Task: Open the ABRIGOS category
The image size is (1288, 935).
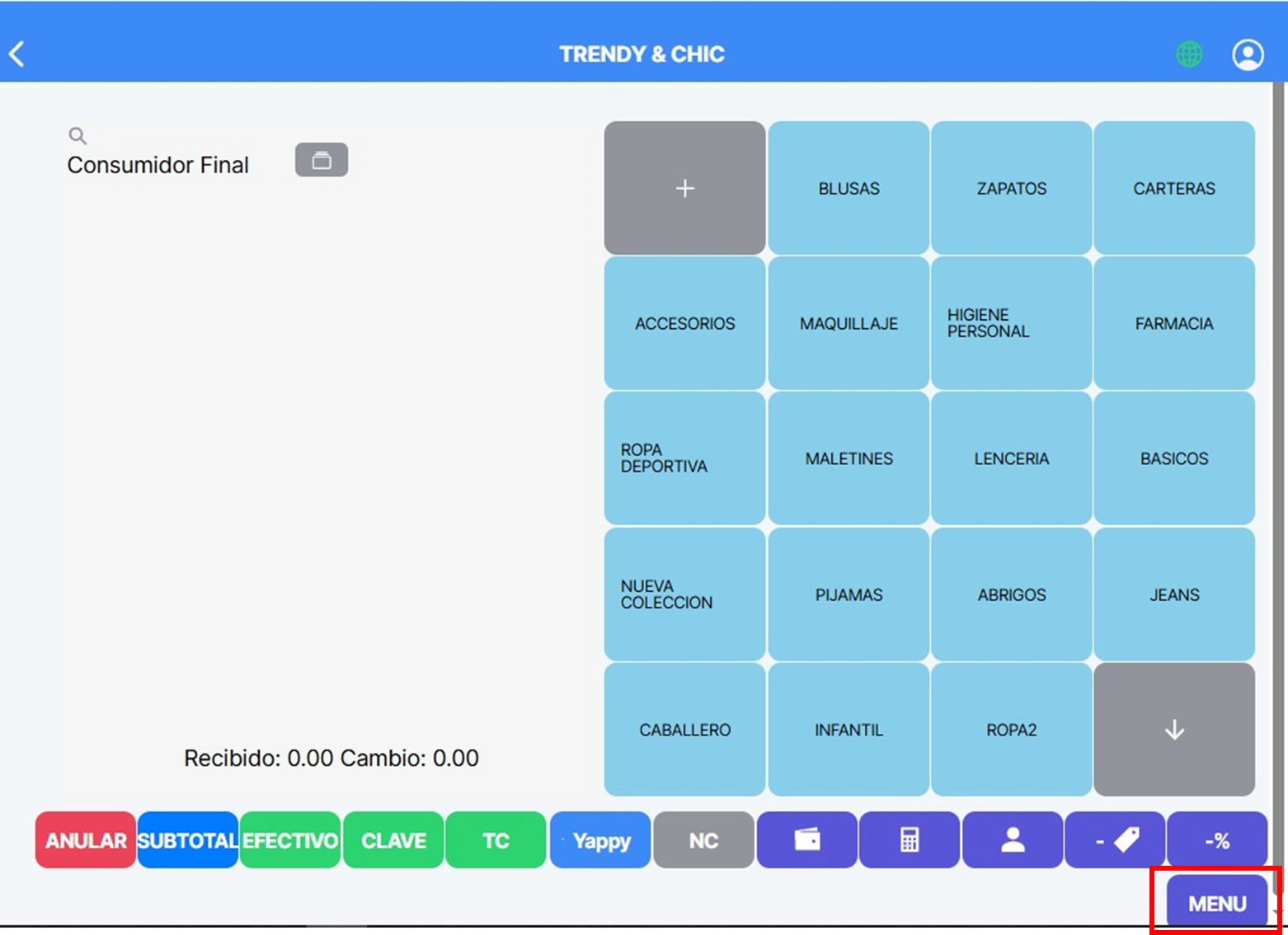Action: click(x=1012, y=594)
